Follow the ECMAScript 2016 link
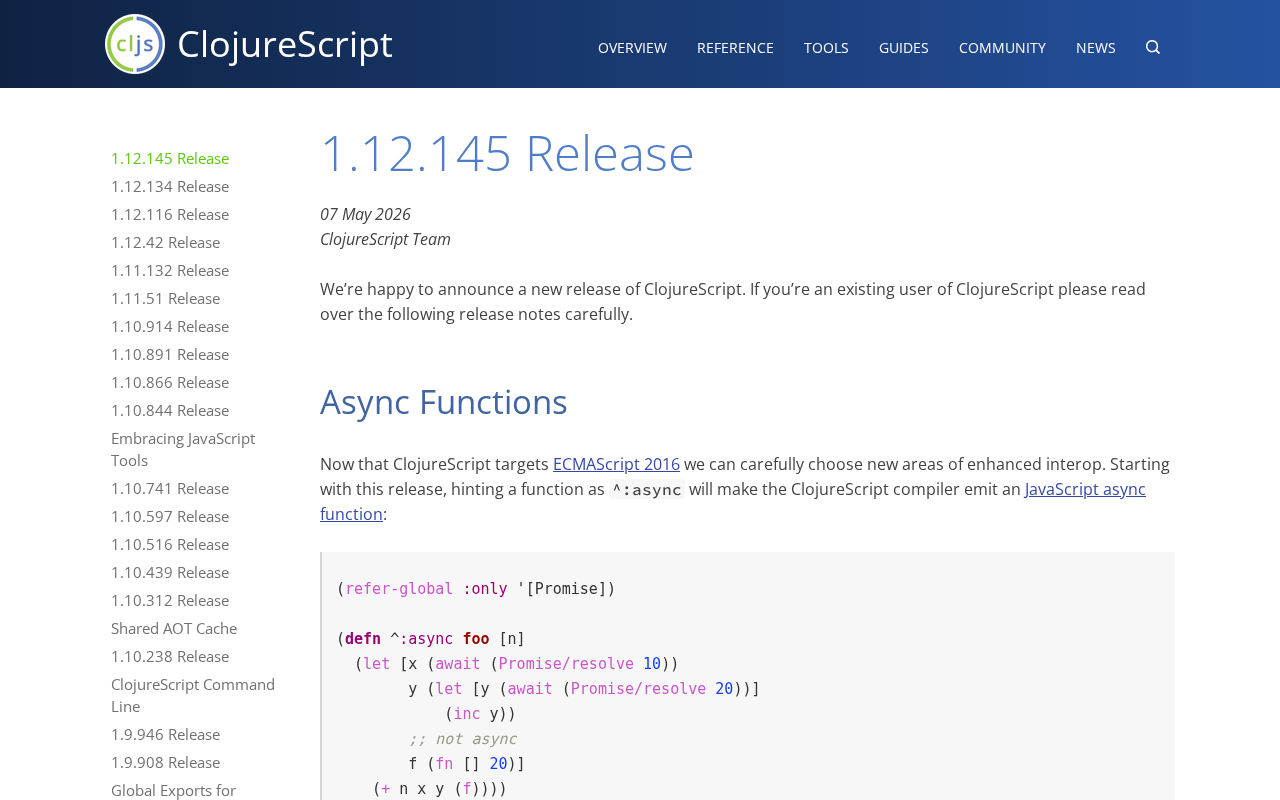The image size is (1280, 800). (616, 464)
